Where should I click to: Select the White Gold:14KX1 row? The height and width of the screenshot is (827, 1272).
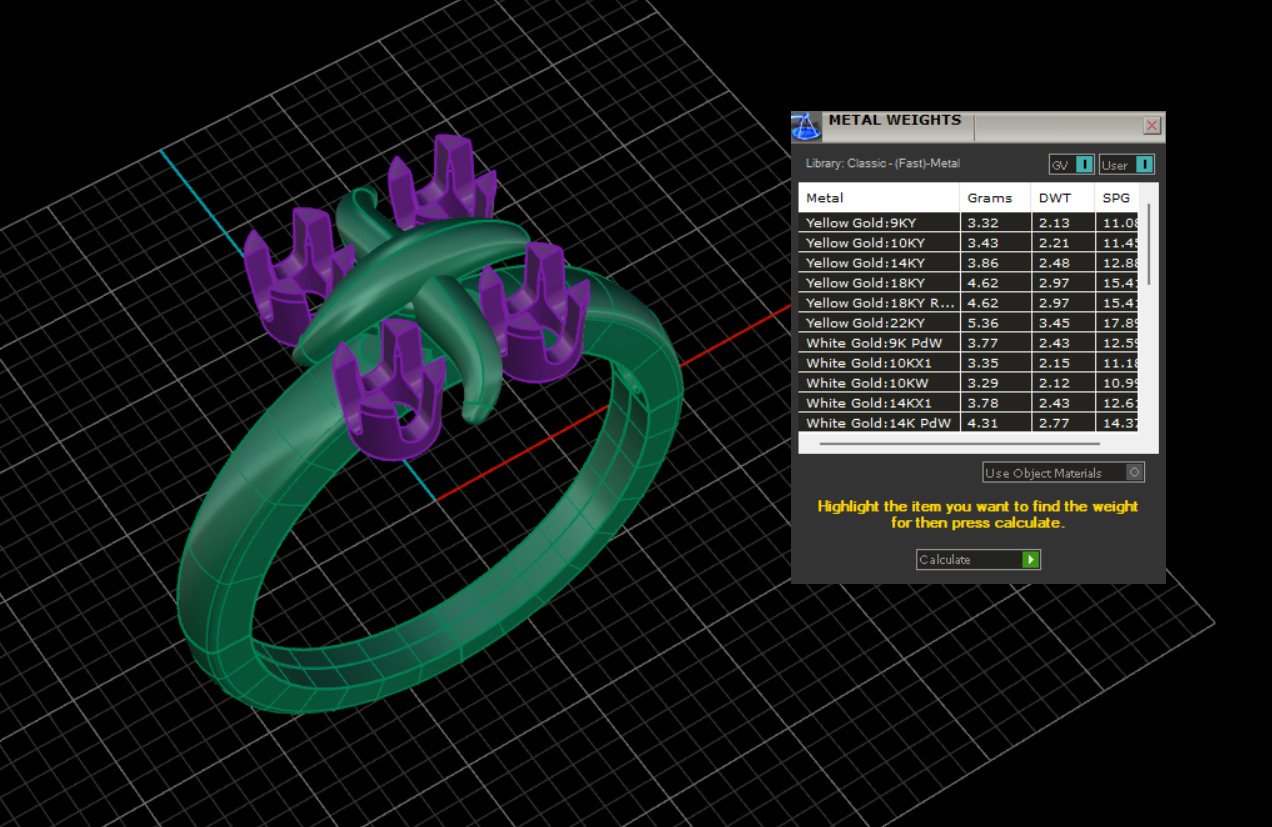click(x=968, y=403)
